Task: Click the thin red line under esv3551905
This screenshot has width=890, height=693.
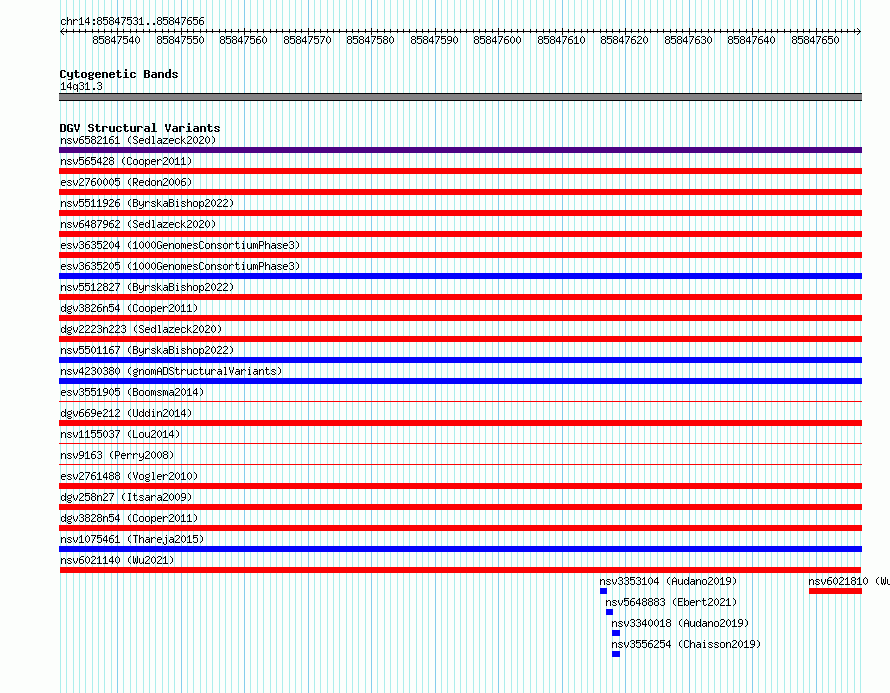Action: (x=460, y=401)
